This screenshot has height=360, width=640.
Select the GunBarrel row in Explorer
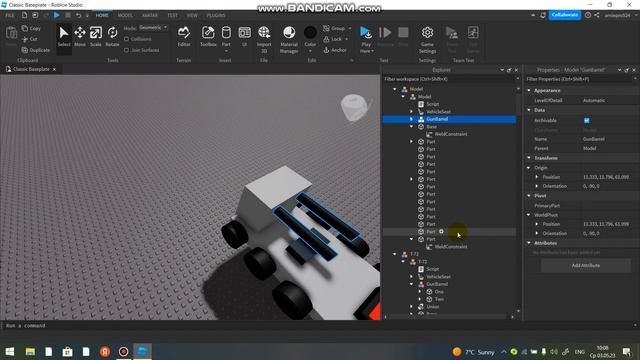[x=449, y=119]
